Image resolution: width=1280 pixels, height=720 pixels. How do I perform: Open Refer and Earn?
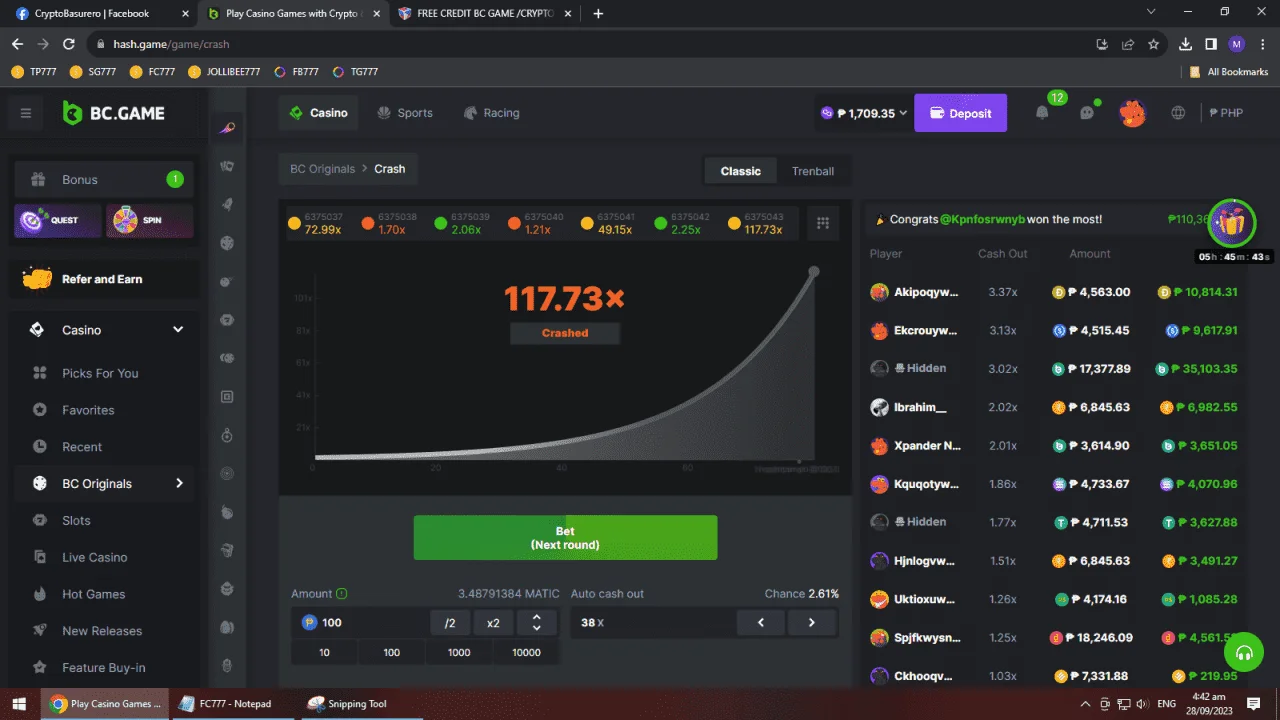(x=105, y=279)
